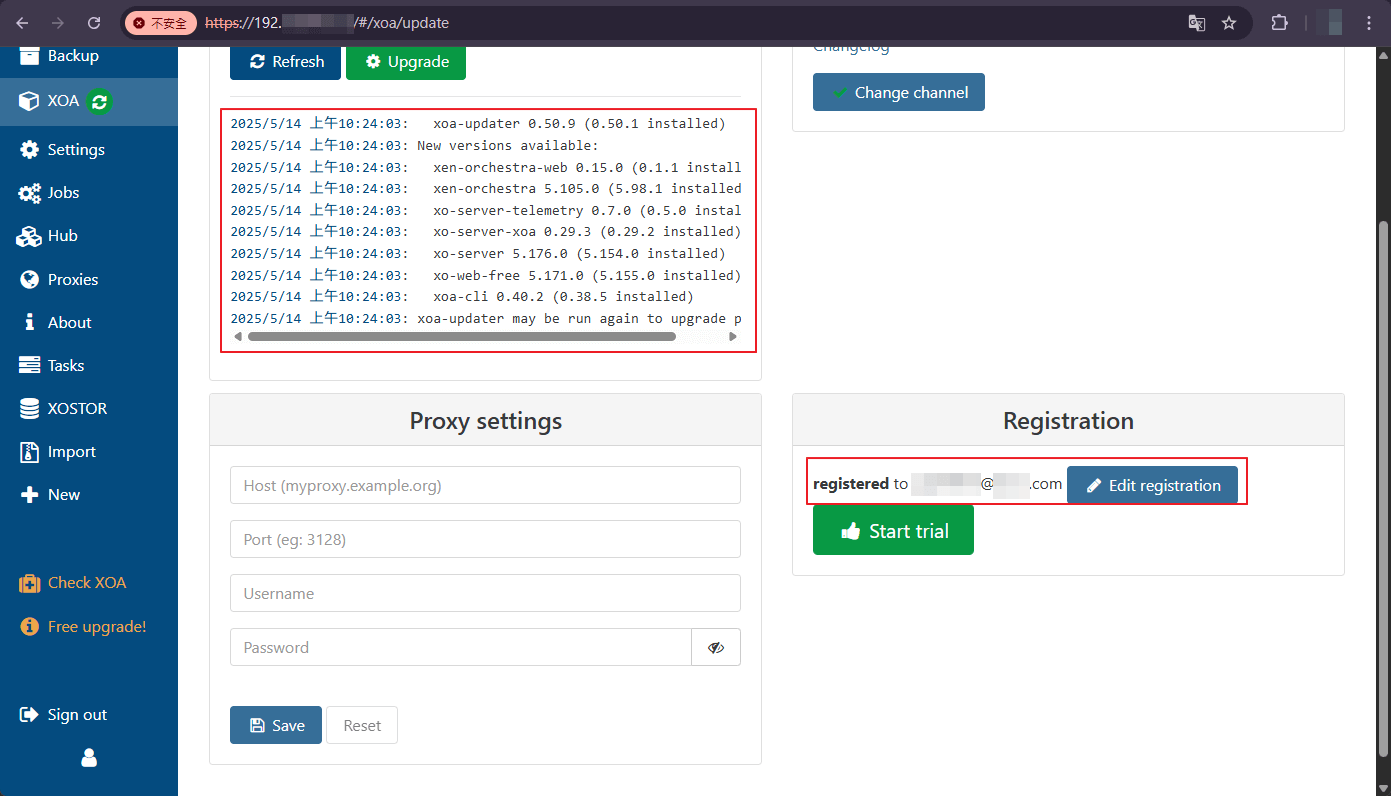Click the log scrollbar right arrow
Image resolution: width=1391 pixels, height=796 pixels.
[x=733, y=337]
